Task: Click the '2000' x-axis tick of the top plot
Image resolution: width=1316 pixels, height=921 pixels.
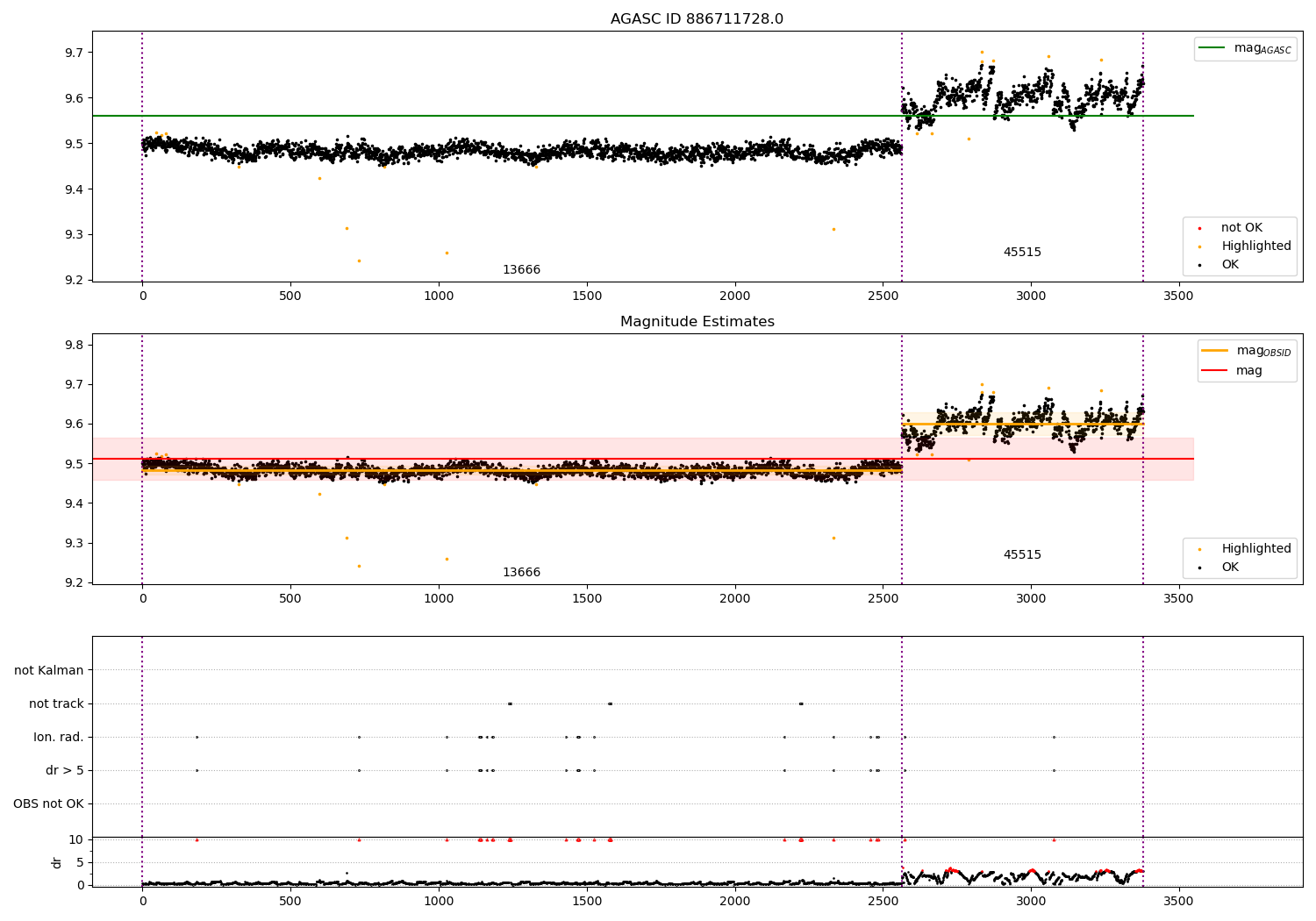Action: pos(734,296)
